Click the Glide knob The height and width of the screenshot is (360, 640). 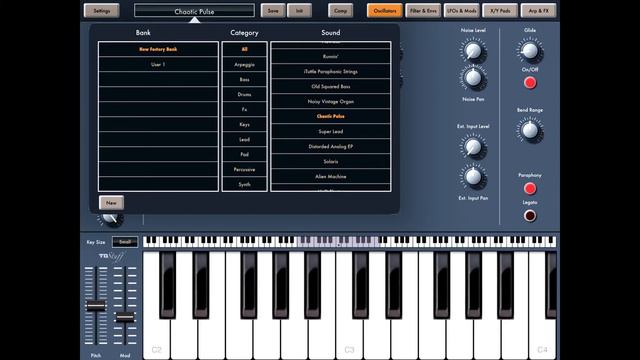point(530,51)
